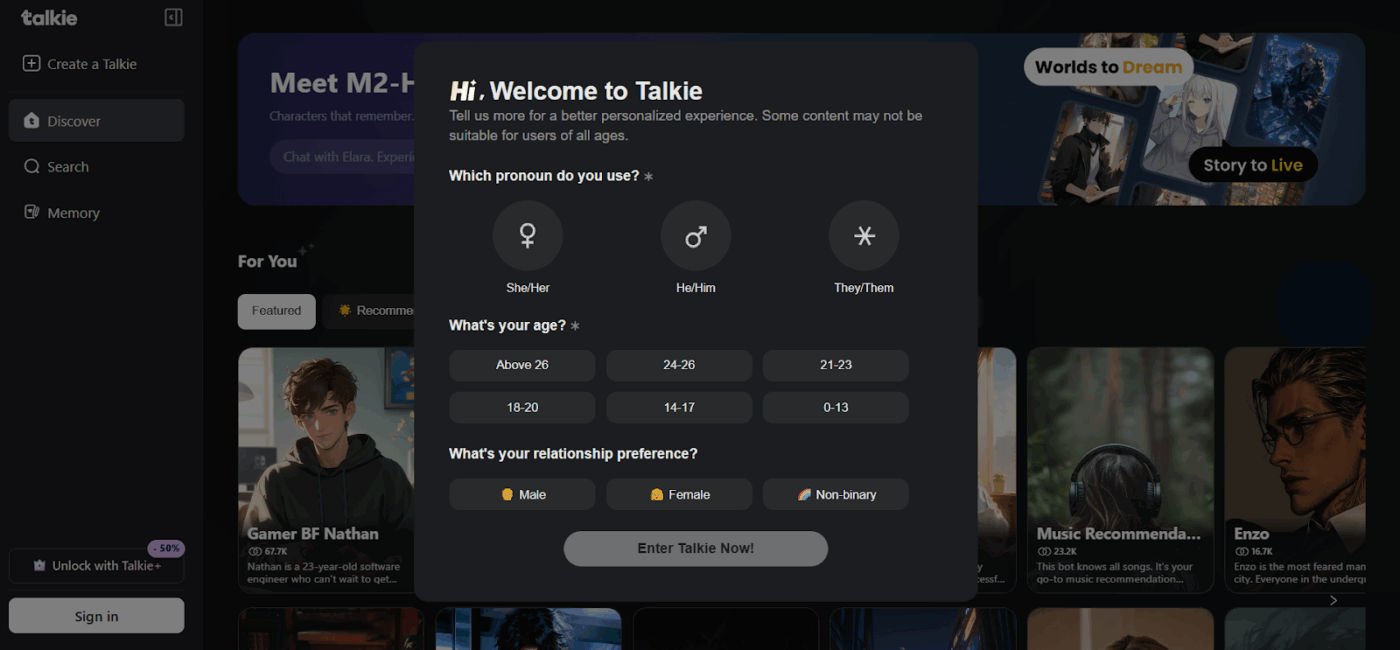Click Enter Talkie Now! button
Viewport: 1400px width, 650px height.
point(696,549)
